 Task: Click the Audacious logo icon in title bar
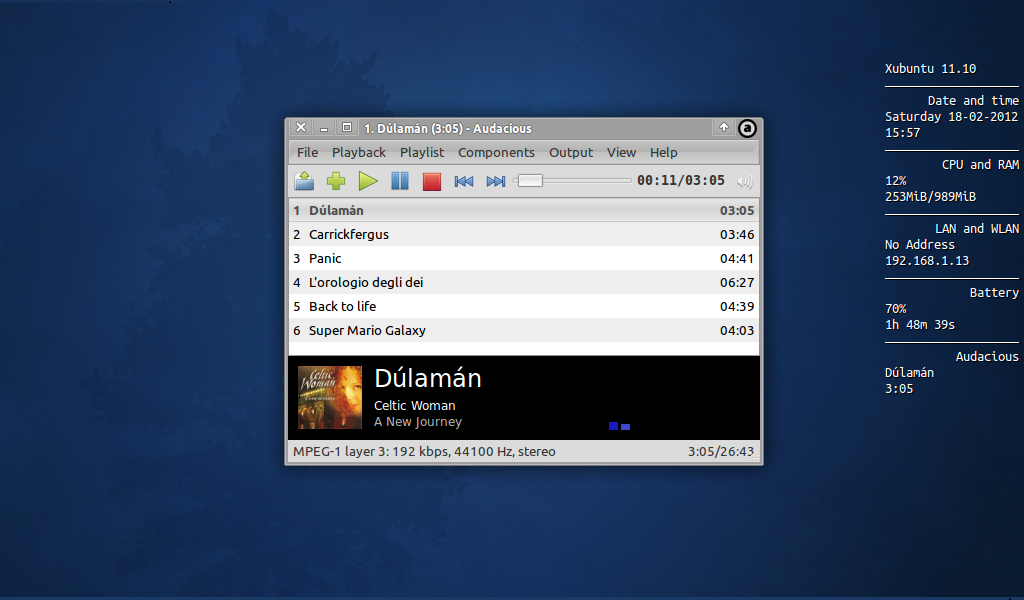pyautogui.click(x=747, y=129)
